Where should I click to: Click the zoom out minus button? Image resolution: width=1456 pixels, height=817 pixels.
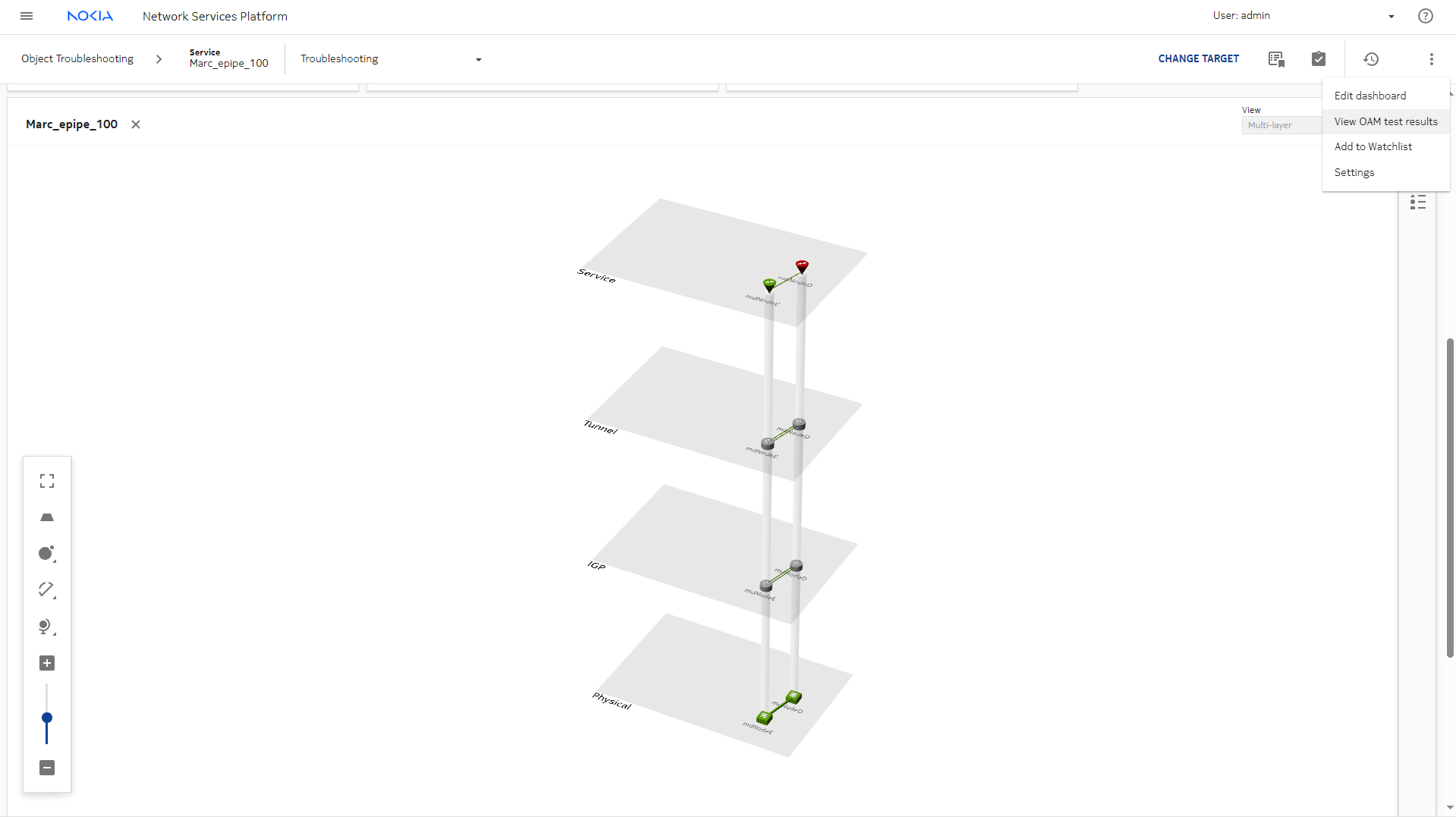pos(47,768)
